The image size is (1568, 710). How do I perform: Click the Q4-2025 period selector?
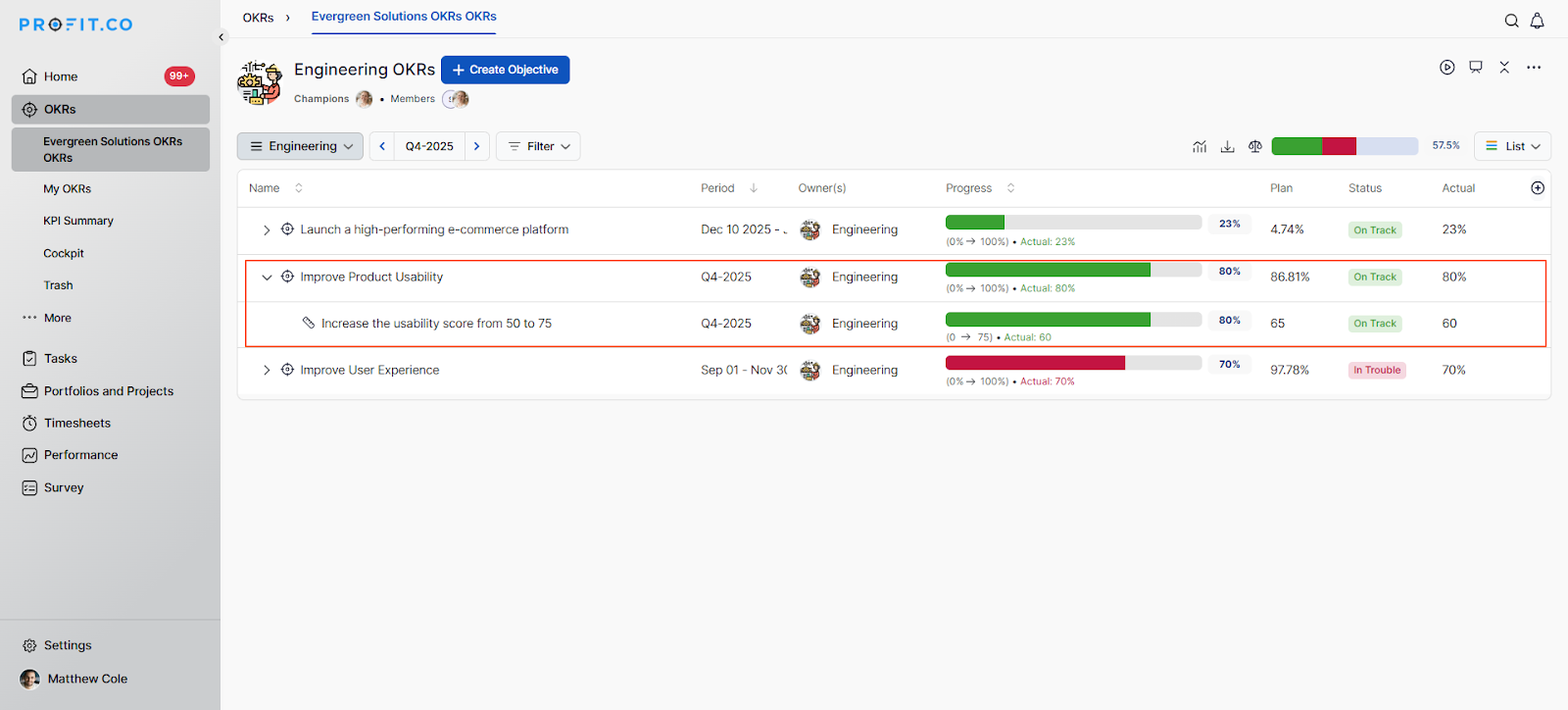click(x=429, y=146)
